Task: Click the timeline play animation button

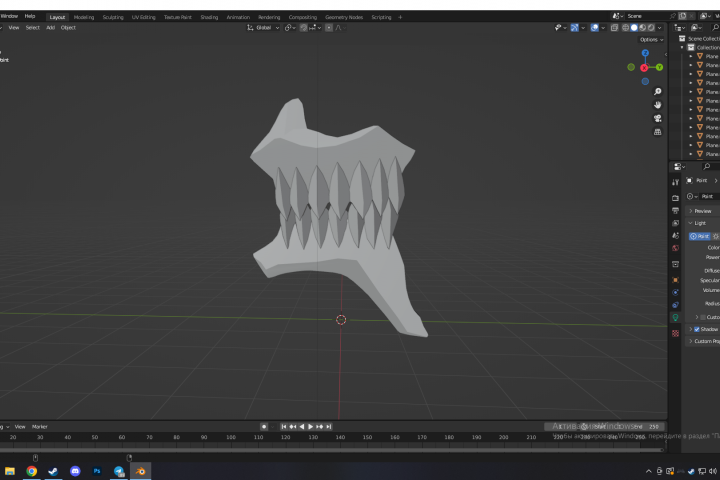Action: 310,427
